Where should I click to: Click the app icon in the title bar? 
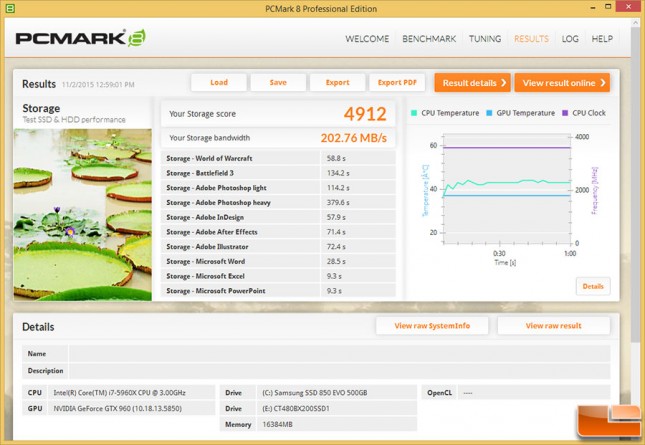[x=10, y=8]
